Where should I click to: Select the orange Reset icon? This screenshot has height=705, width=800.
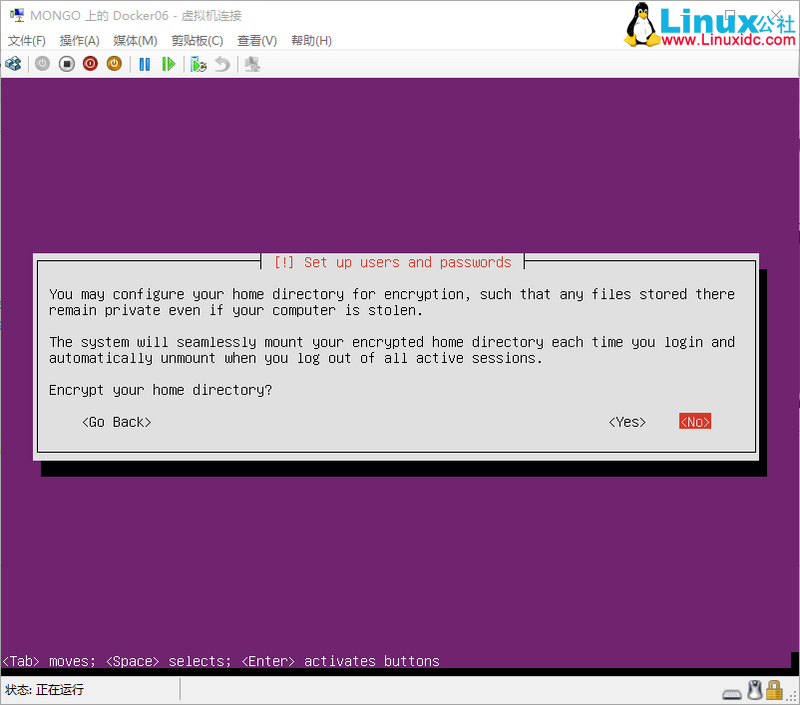coord(114,63)
